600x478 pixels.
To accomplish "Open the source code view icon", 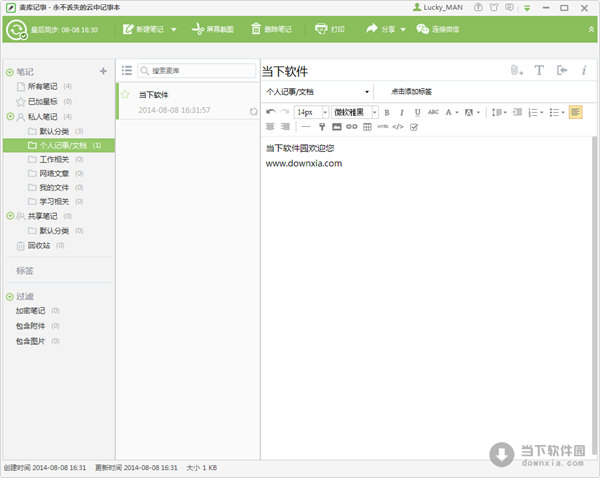I will click(398, 127).
